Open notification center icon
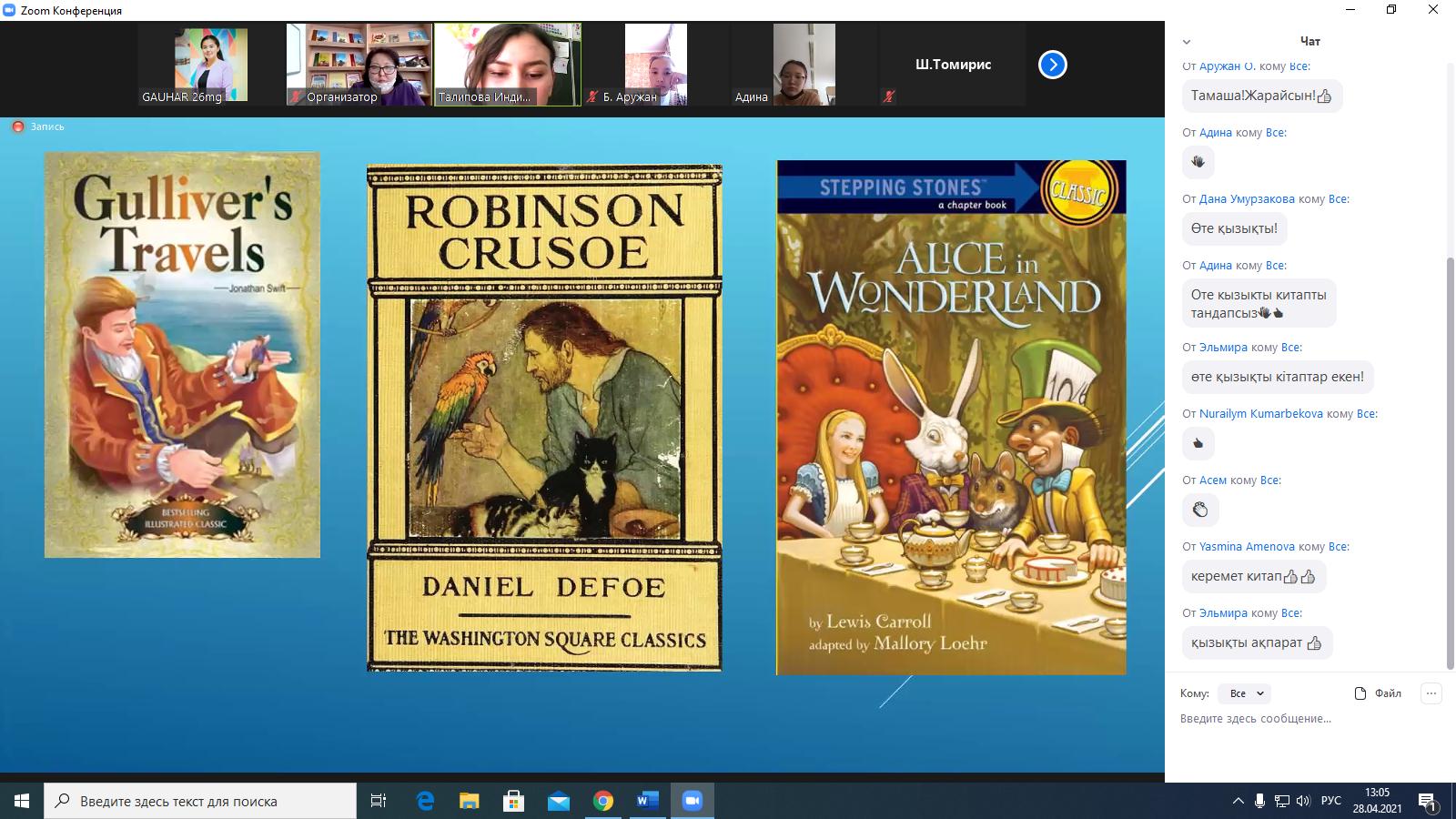The image size is (1456, 819). (x=1427, y=801)
